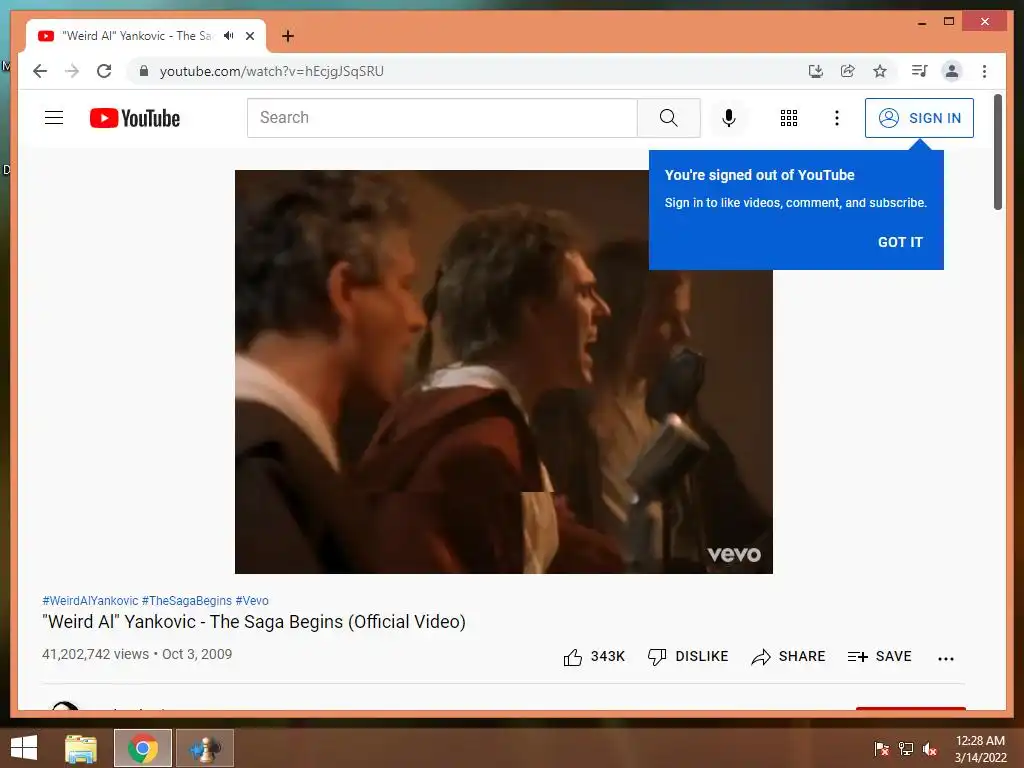
Task: Open a new browser tab
Action: (288, 36)
